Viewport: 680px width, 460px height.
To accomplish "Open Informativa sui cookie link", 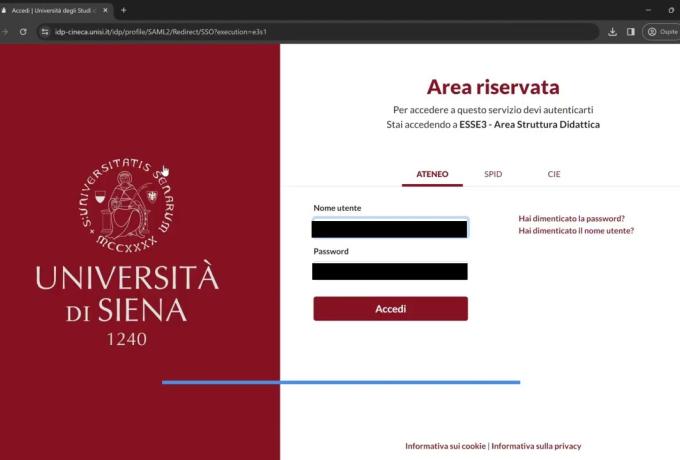I will (445, 446).
